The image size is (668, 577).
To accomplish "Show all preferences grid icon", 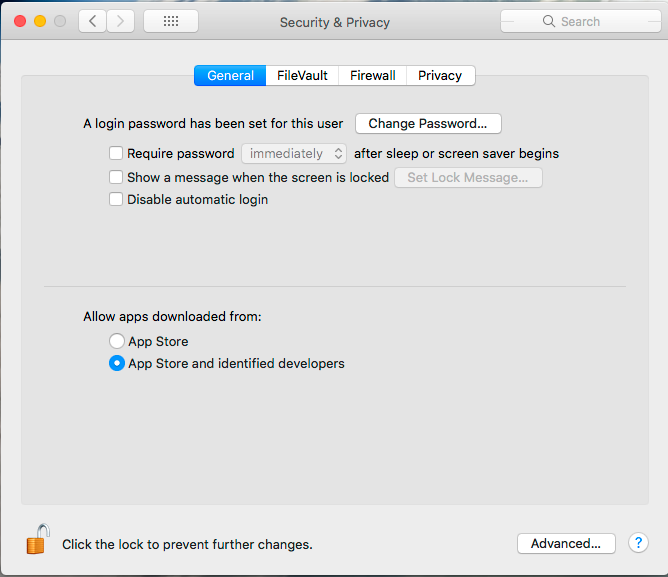I will [x=170, y=21].
